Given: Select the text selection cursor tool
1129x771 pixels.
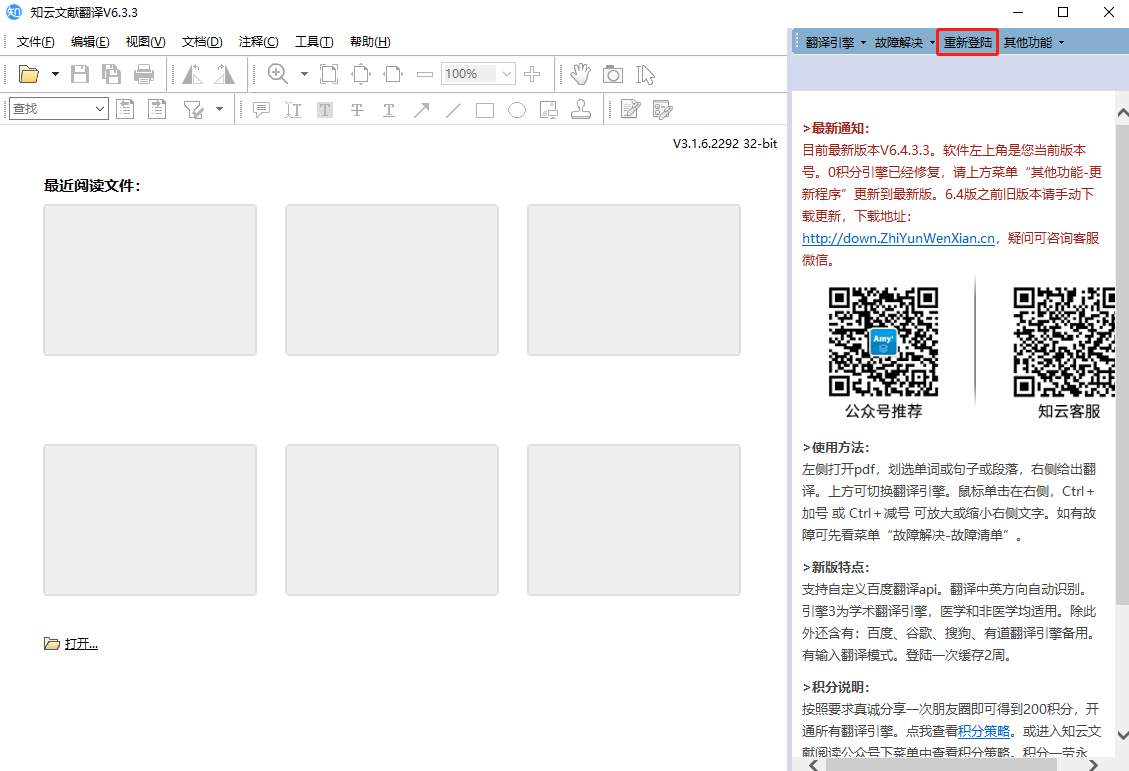Looking at the screenshot, I should (645, 74).
